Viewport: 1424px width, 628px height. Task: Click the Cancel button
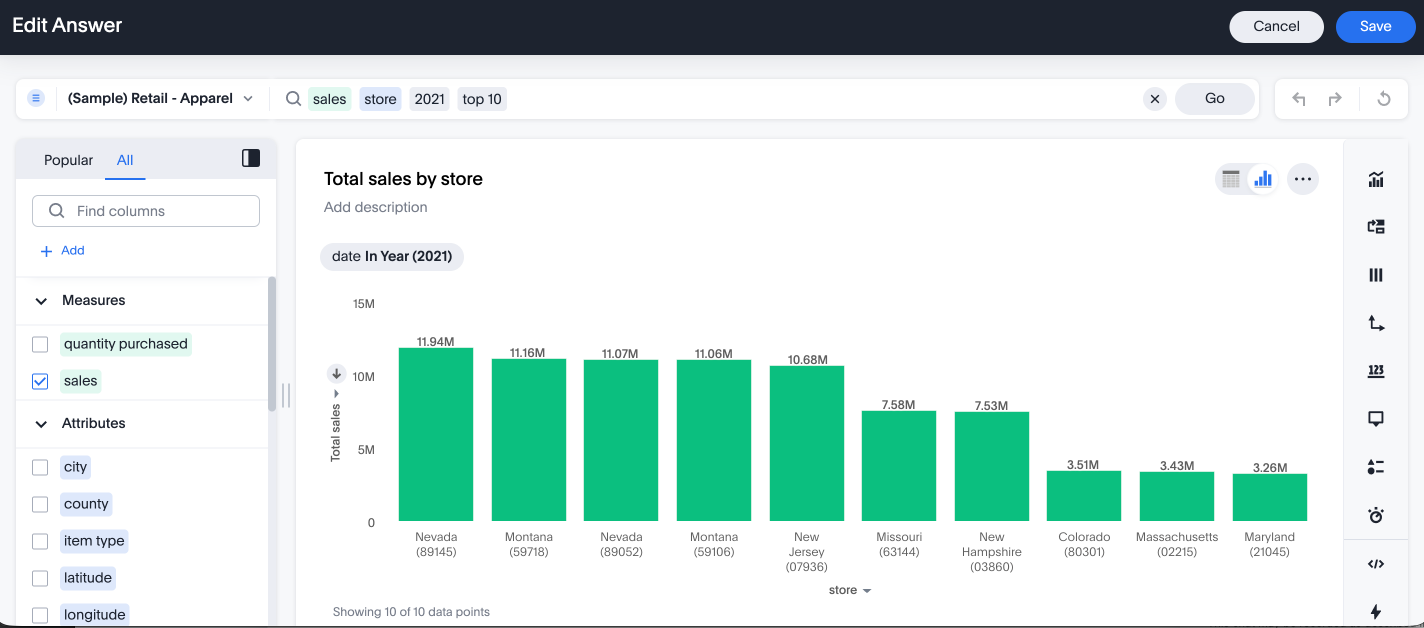point(1276,27)
